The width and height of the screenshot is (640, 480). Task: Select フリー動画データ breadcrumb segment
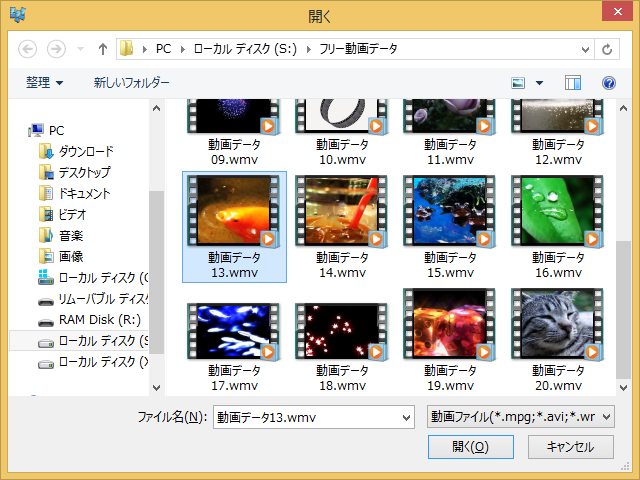coord(358,49)
